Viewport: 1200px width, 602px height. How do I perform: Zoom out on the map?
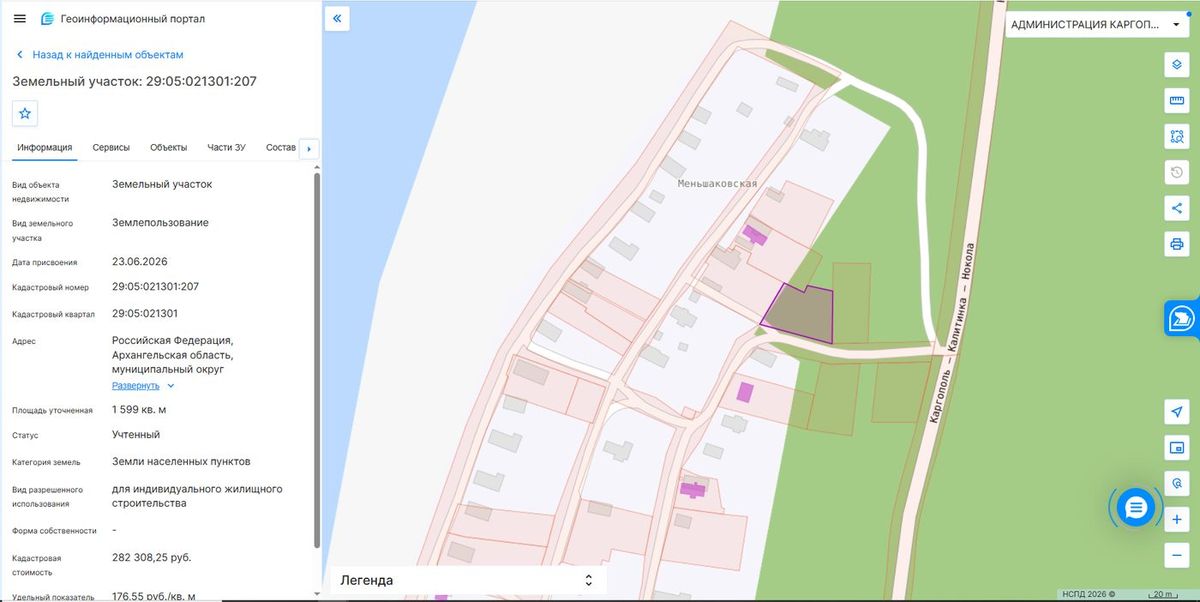pyautogui.click(x=1177, y=555)
